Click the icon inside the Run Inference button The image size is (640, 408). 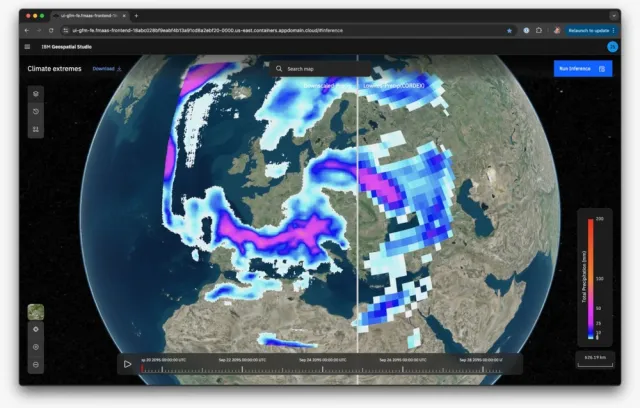(x=602, y=69)
